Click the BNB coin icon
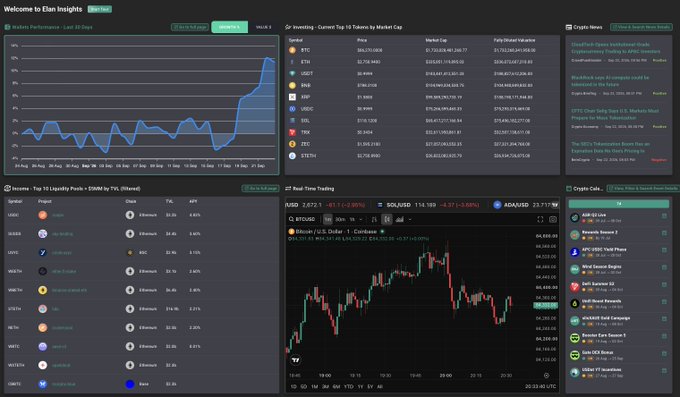This screenshot has height=397, width=680. tap(292, 85)
